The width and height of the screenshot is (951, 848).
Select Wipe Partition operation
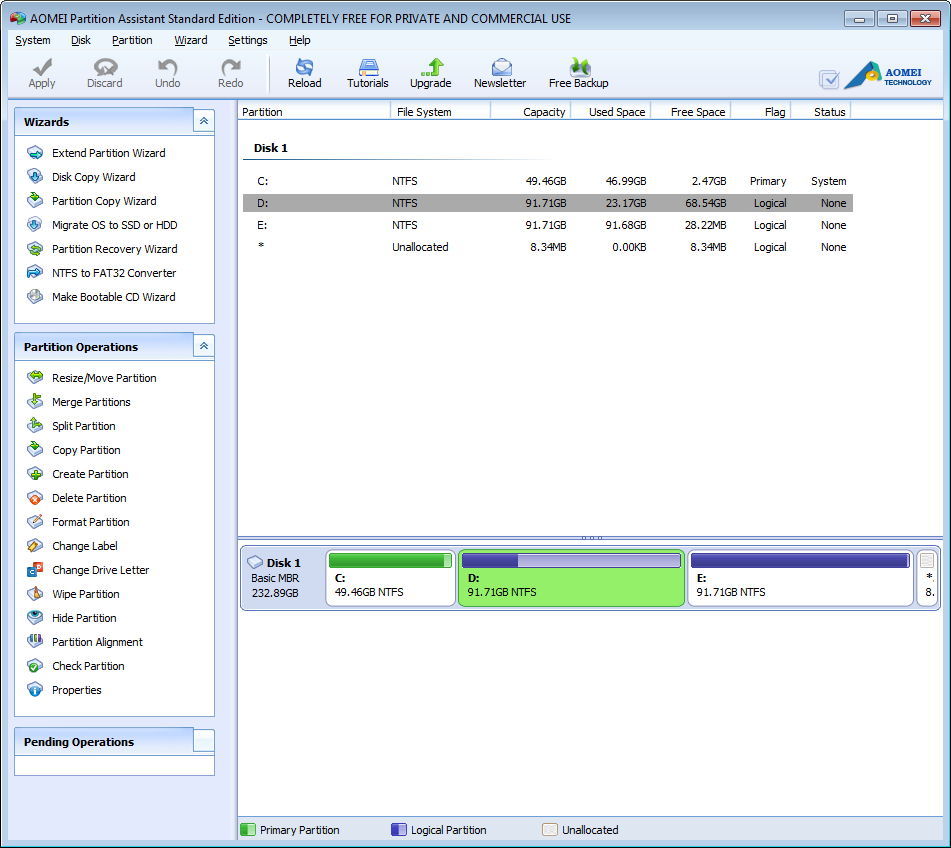[86, 594]
